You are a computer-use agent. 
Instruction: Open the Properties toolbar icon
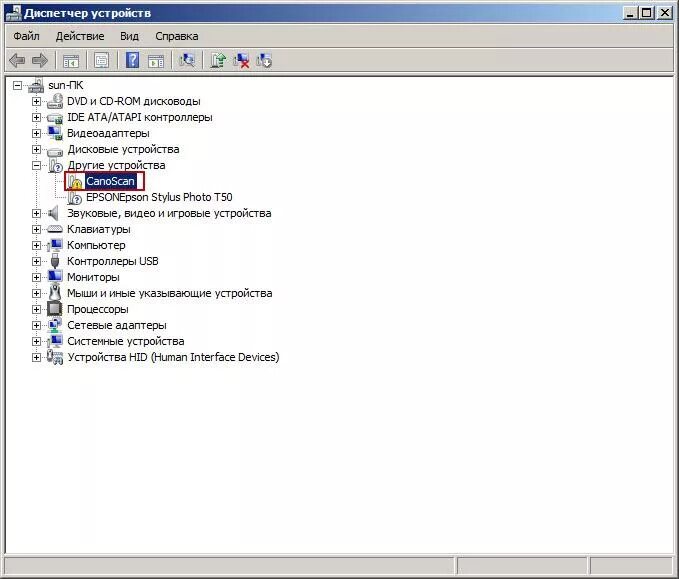coord(102,61)
